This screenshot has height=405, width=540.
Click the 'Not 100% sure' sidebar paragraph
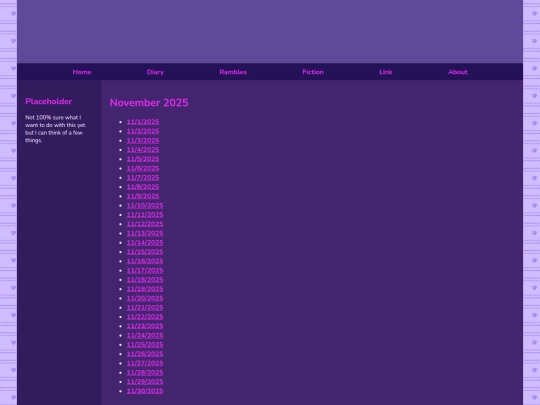[x=55, y=129]
